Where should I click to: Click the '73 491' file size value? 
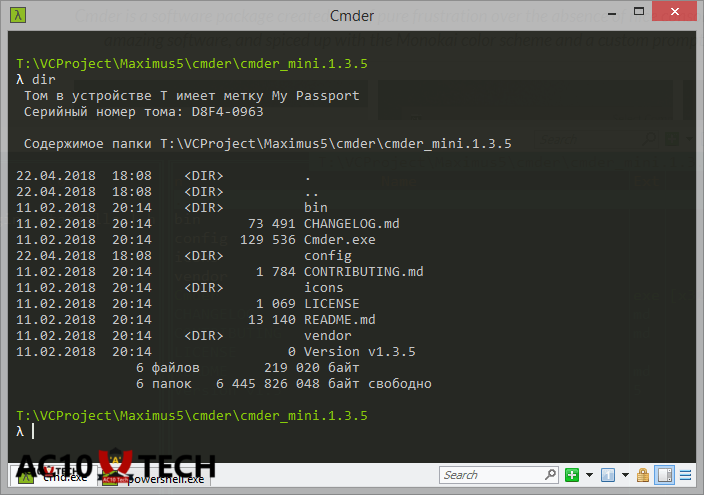tap(272, 224)
